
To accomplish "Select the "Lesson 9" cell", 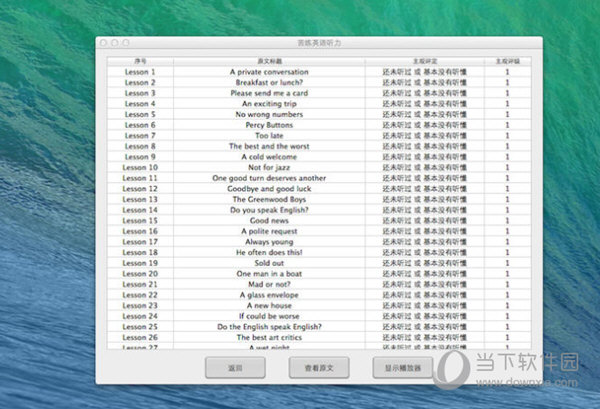I will (x=140, y=157).
